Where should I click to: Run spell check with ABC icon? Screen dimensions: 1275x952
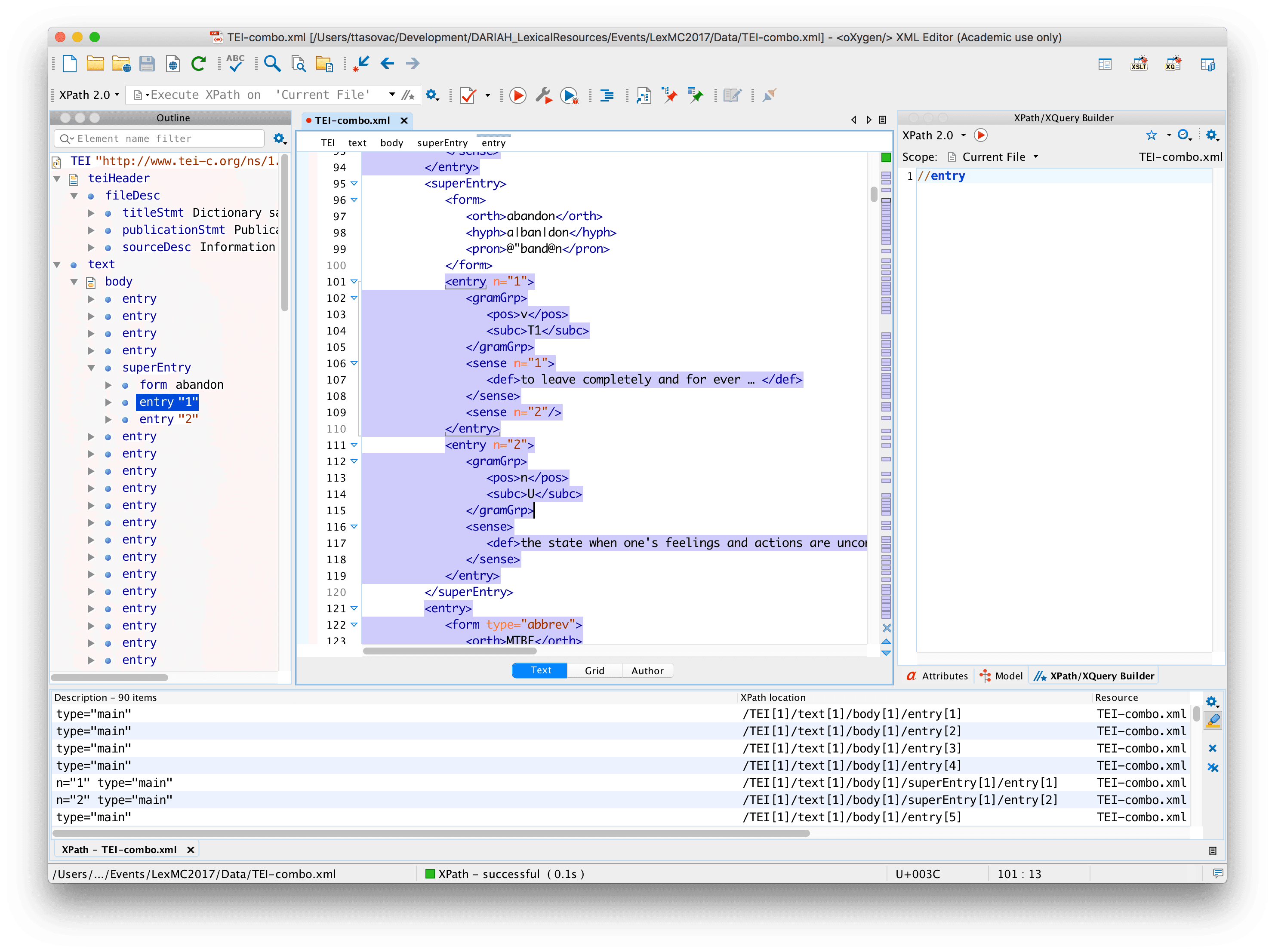point(235,63)
